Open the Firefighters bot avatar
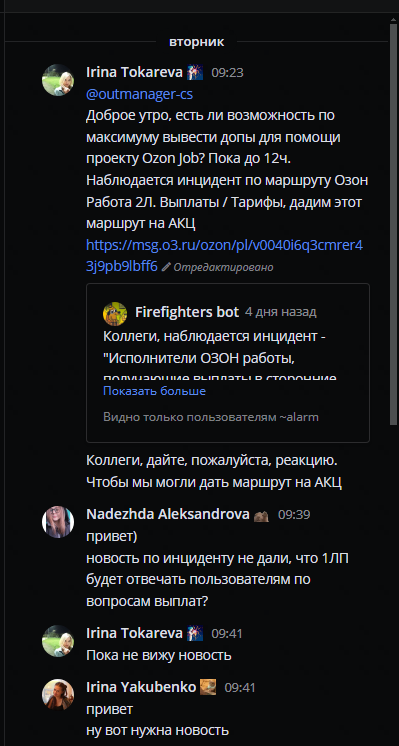The width and height of the screenshot is (399, 746). [115, 314]
